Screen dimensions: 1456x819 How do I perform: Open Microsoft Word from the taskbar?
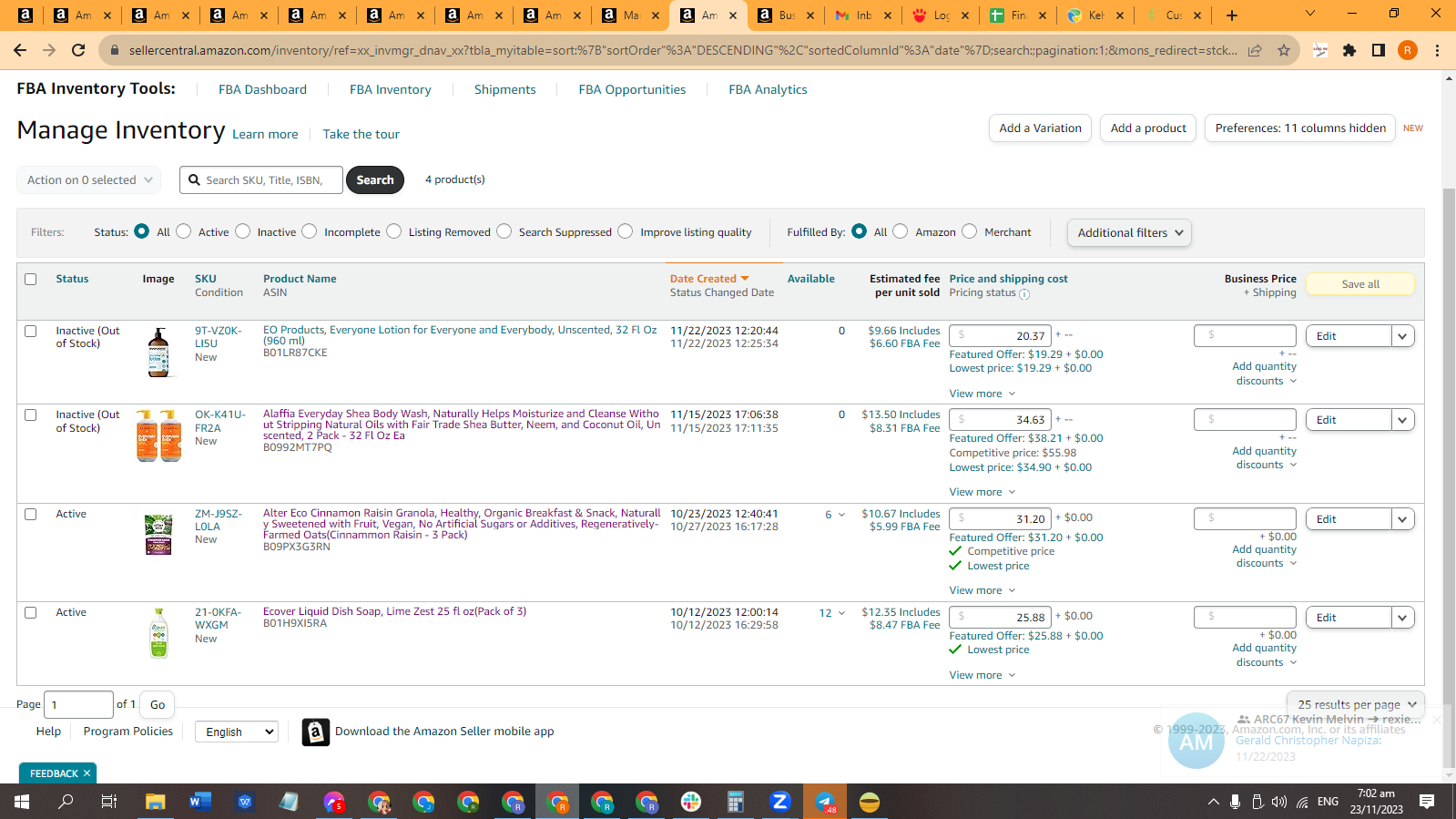(199, 802)
